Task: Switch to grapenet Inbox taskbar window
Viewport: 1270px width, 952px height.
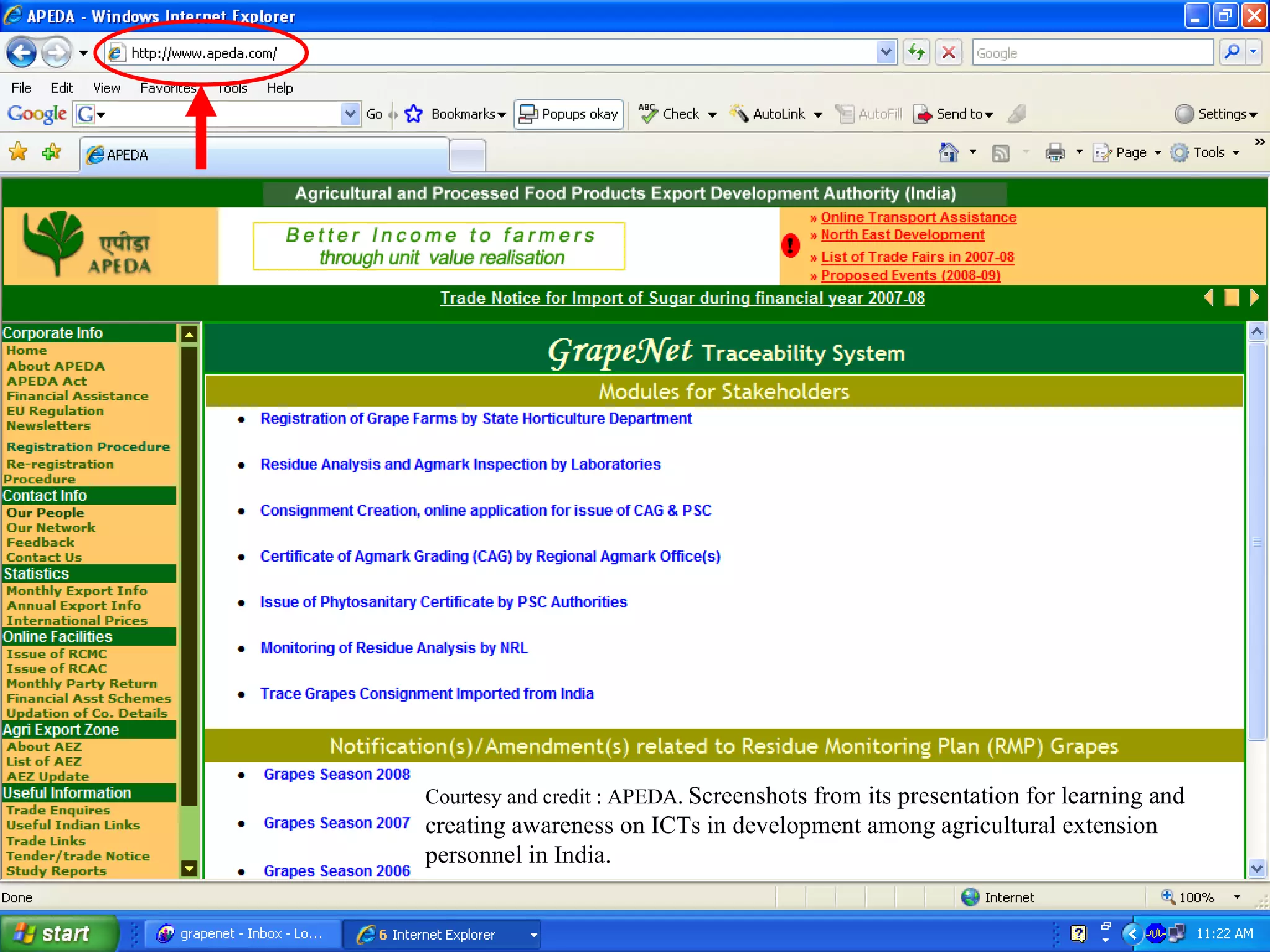Action: (x=243, y=934)
